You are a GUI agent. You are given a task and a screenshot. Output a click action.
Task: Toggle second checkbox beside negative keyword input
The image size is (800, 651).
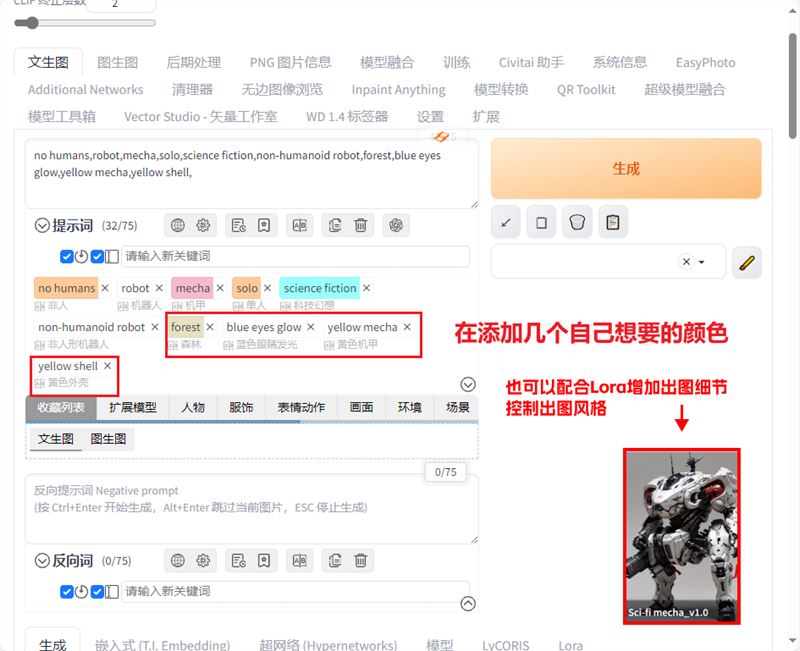97,592
